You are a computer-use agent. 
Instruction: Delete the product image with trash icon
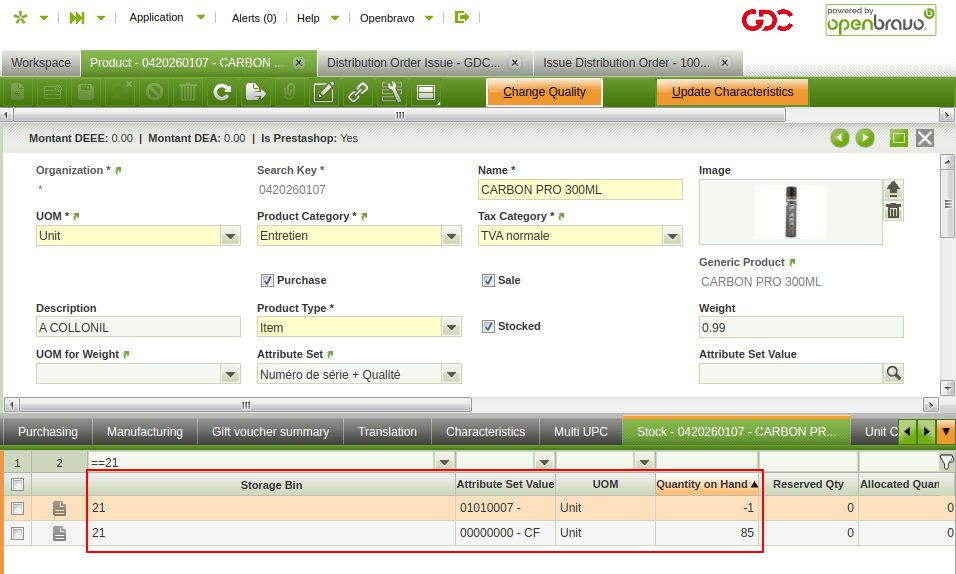click(x=893, y=210)
